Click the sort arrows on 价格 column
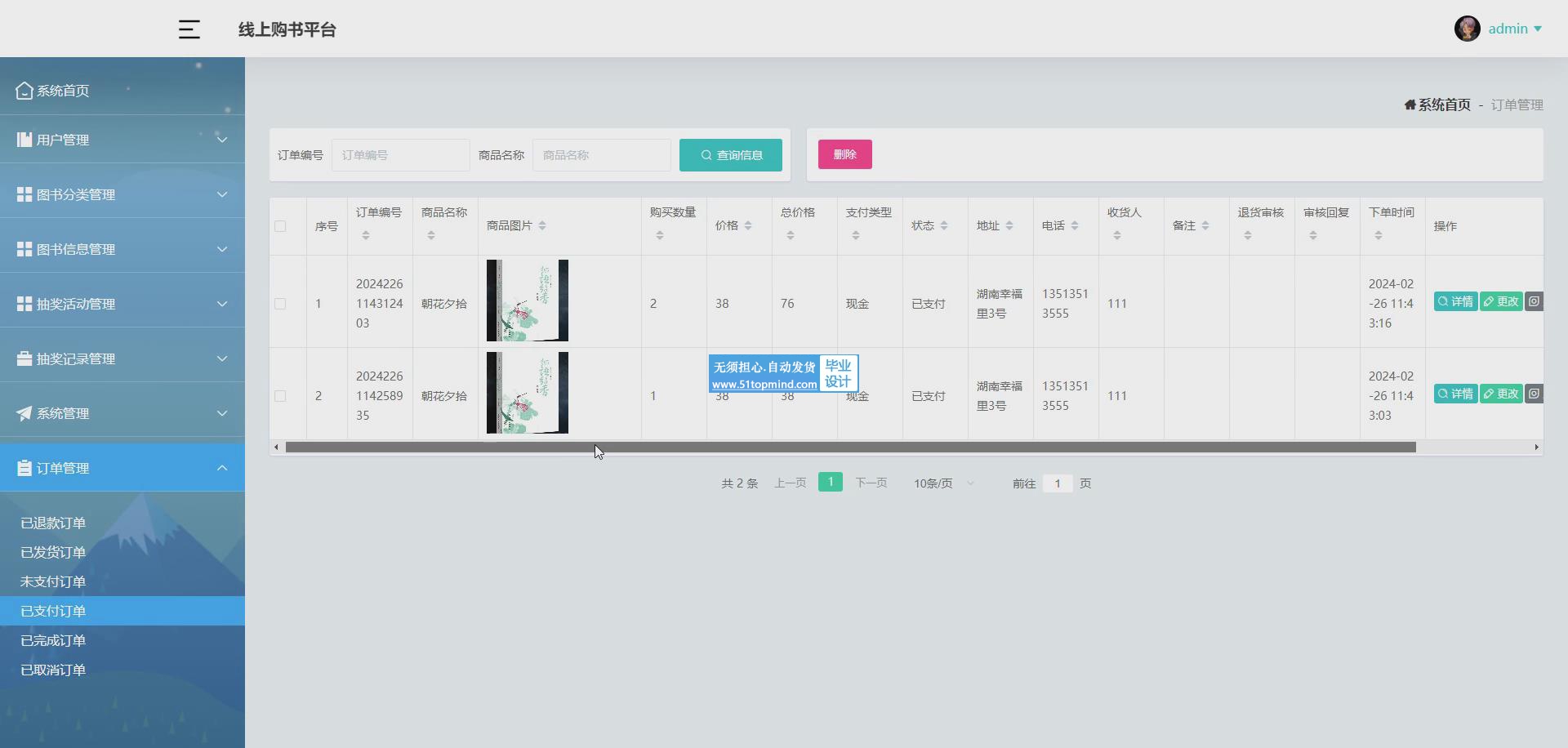 click(x=748, y=226)
